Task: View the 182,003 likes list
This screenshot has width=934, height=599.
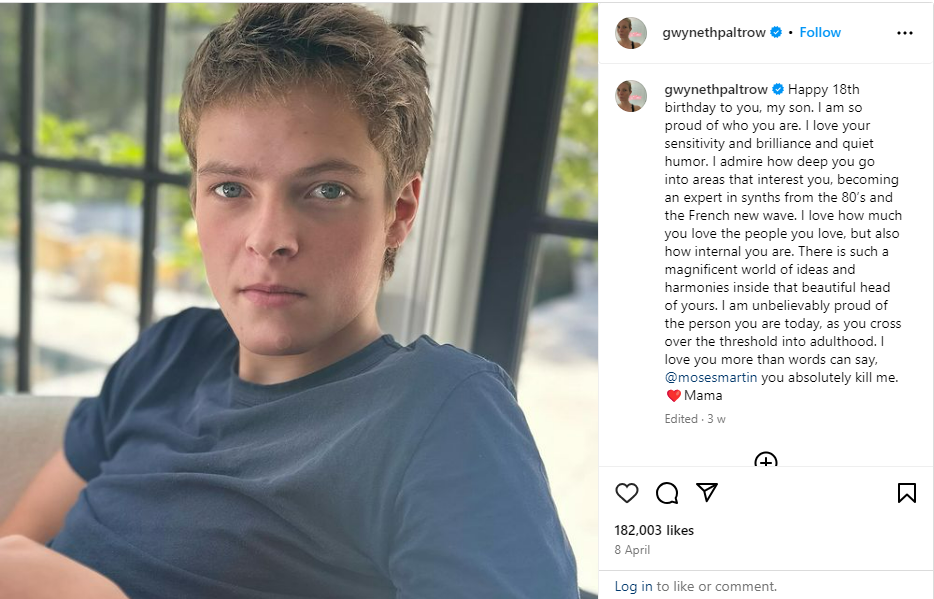Action: (654, 530)
